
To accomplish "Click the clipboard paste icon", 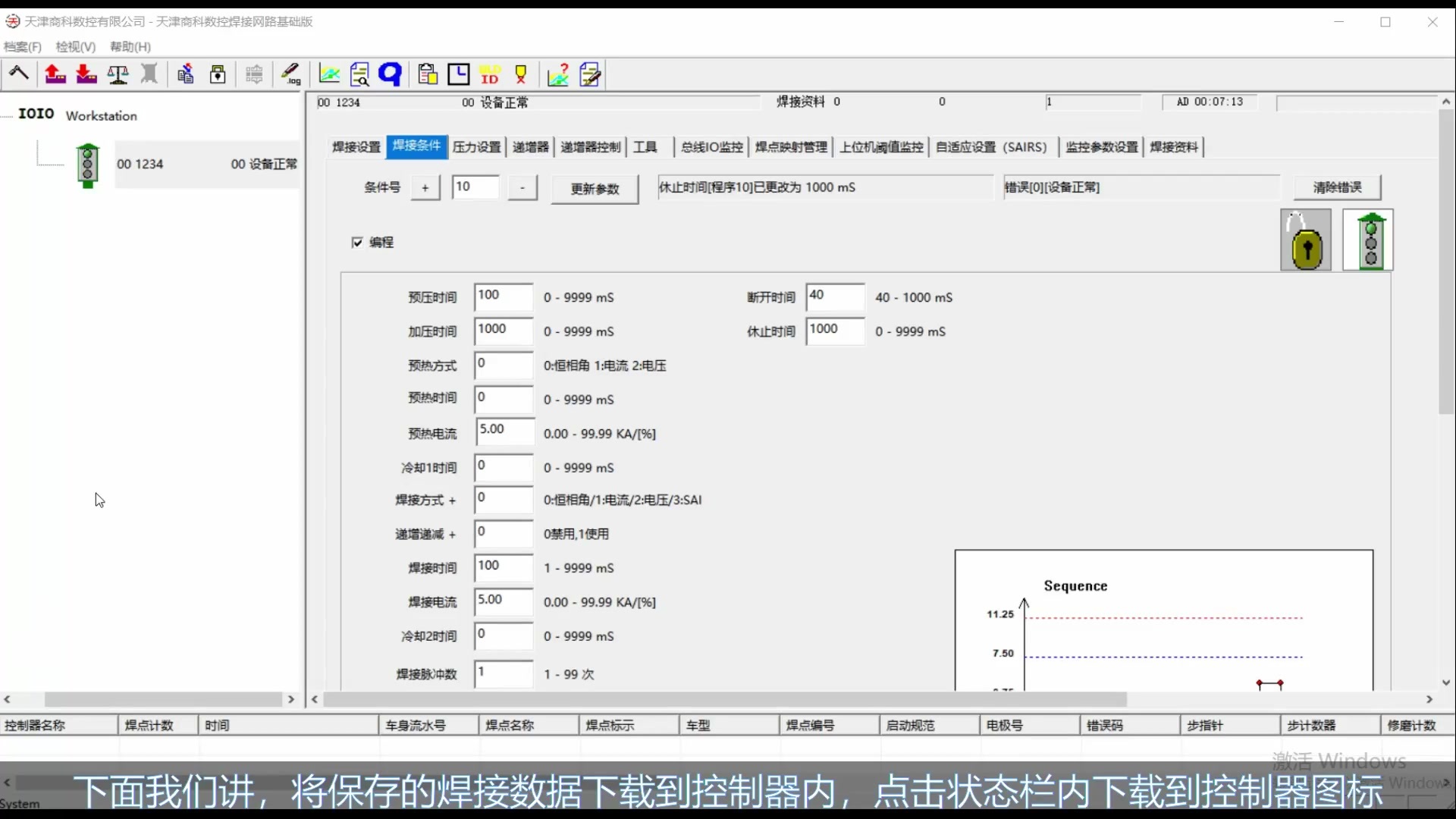I will click(x=428, y=74).
